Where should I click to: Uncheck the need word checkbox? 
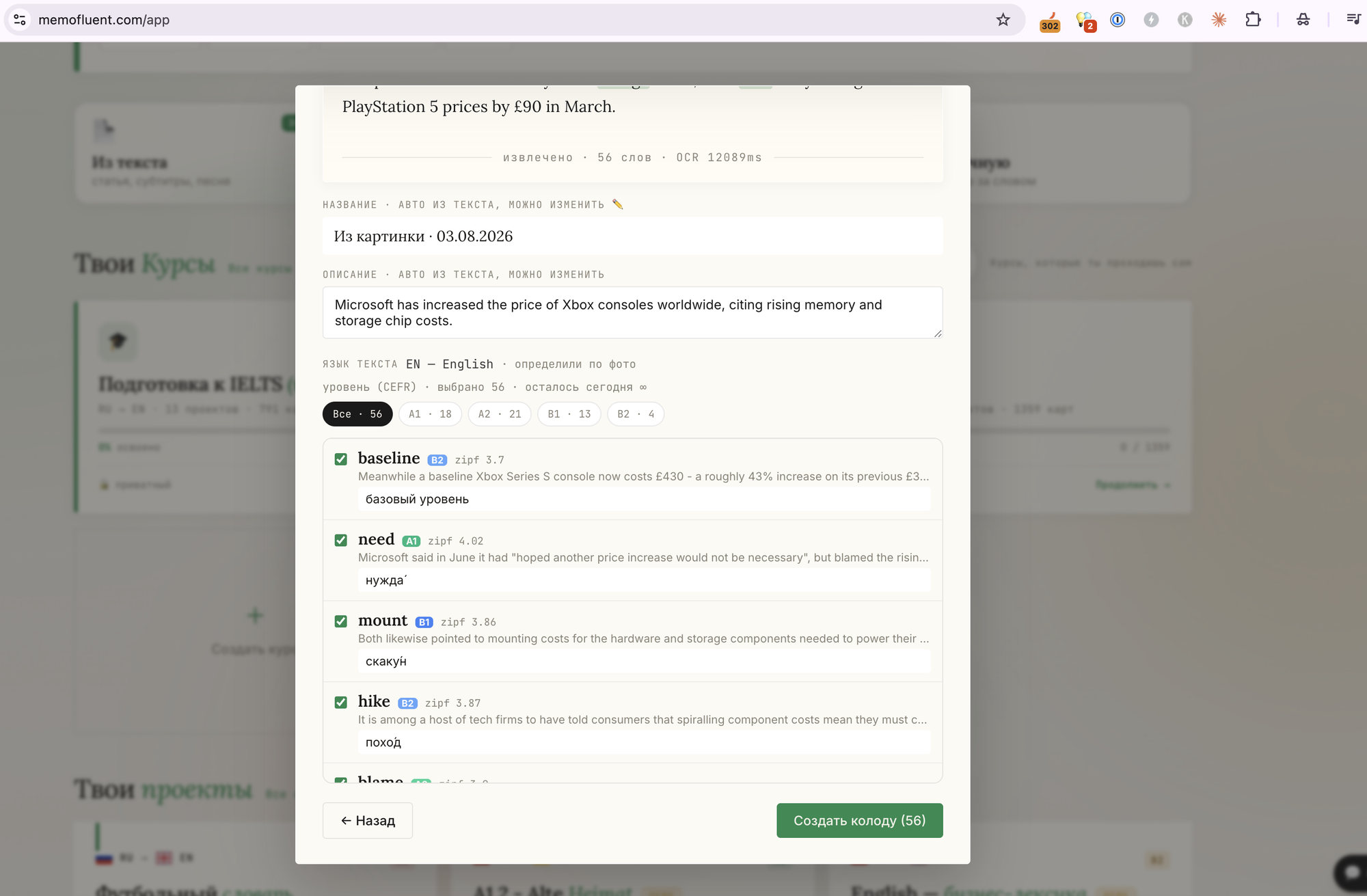[341, 541]
